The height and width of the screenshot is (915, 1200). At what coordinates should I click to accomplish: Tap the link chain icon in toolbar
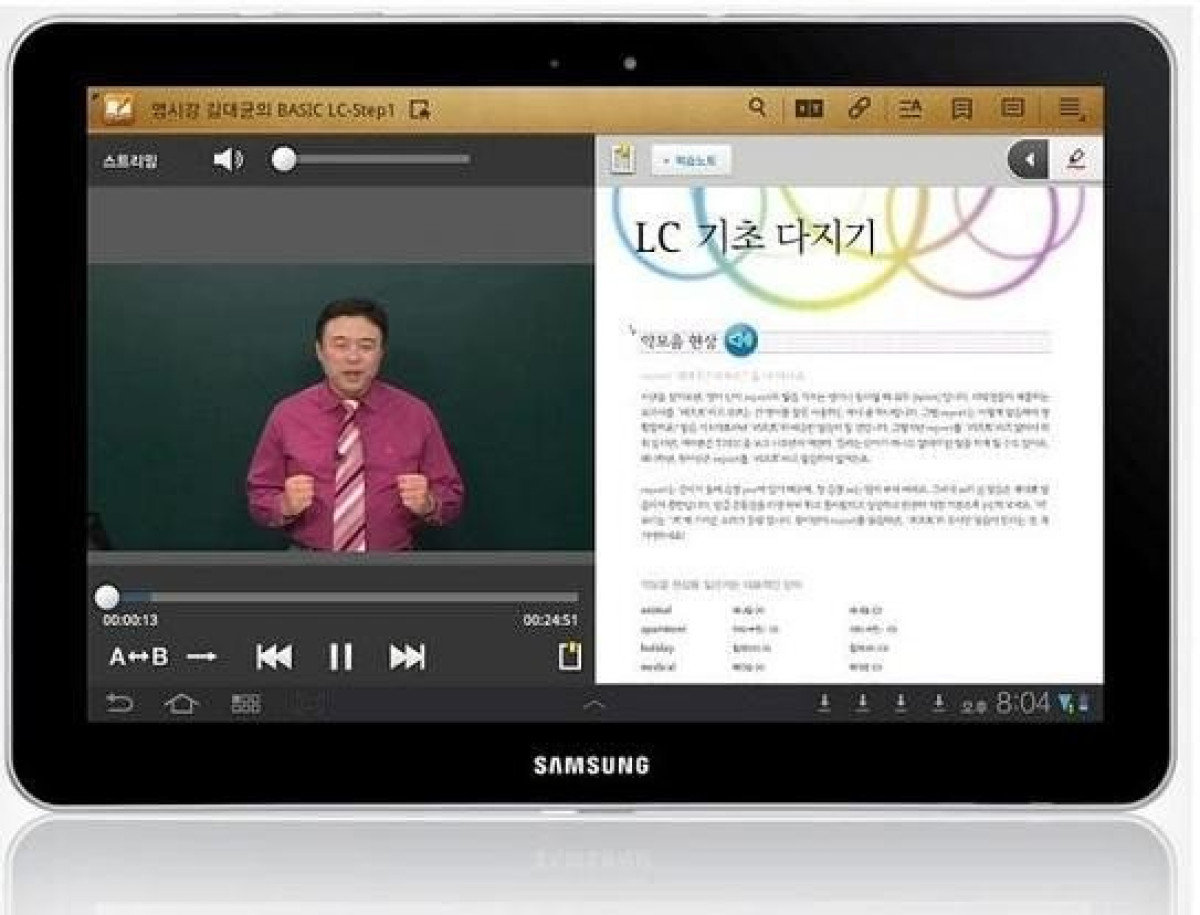click(859, 108)
